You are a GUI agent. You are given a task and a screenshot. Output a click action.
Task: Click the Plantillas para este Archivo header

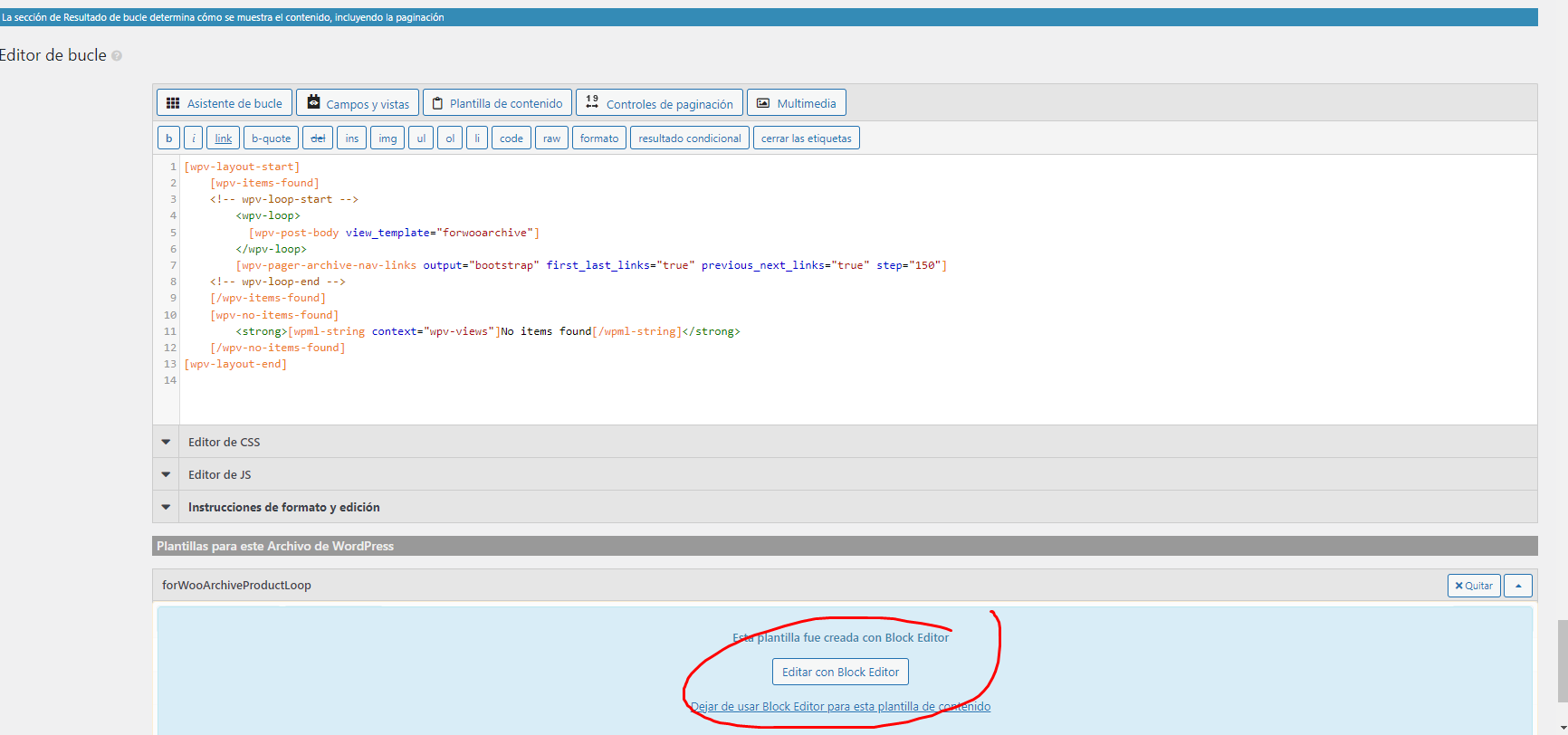(x=845, y=546)
